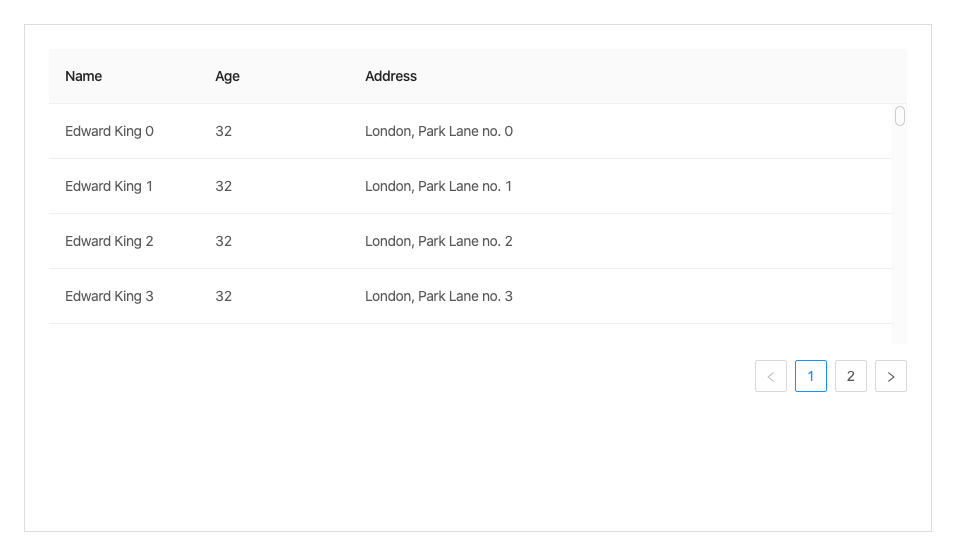Viewport: 956px width, 556px height.
Task: Click the age 32 for Edward King 0
Action: pos(223,131)
